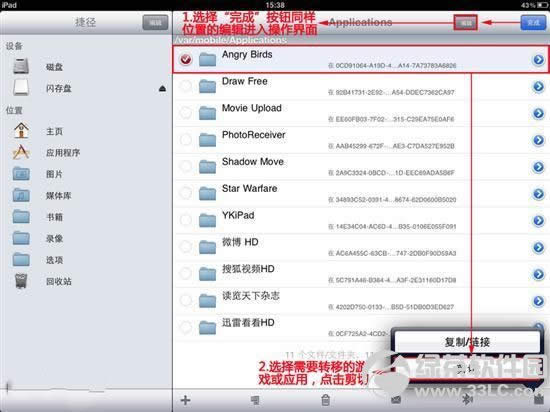Click the YKiPad folder icon
This screenshot has height=412, width=550.
(x=207, y=221)
